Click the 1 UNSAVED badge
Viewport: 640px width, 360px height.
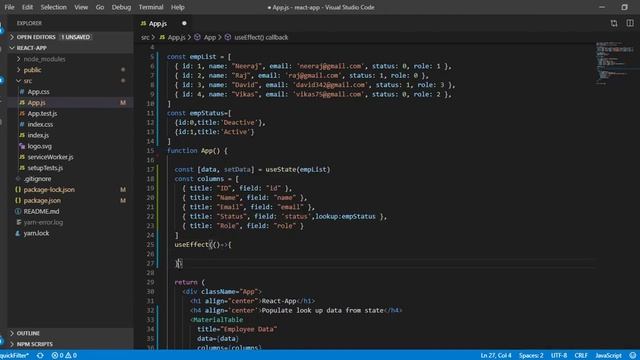point(76,37)
